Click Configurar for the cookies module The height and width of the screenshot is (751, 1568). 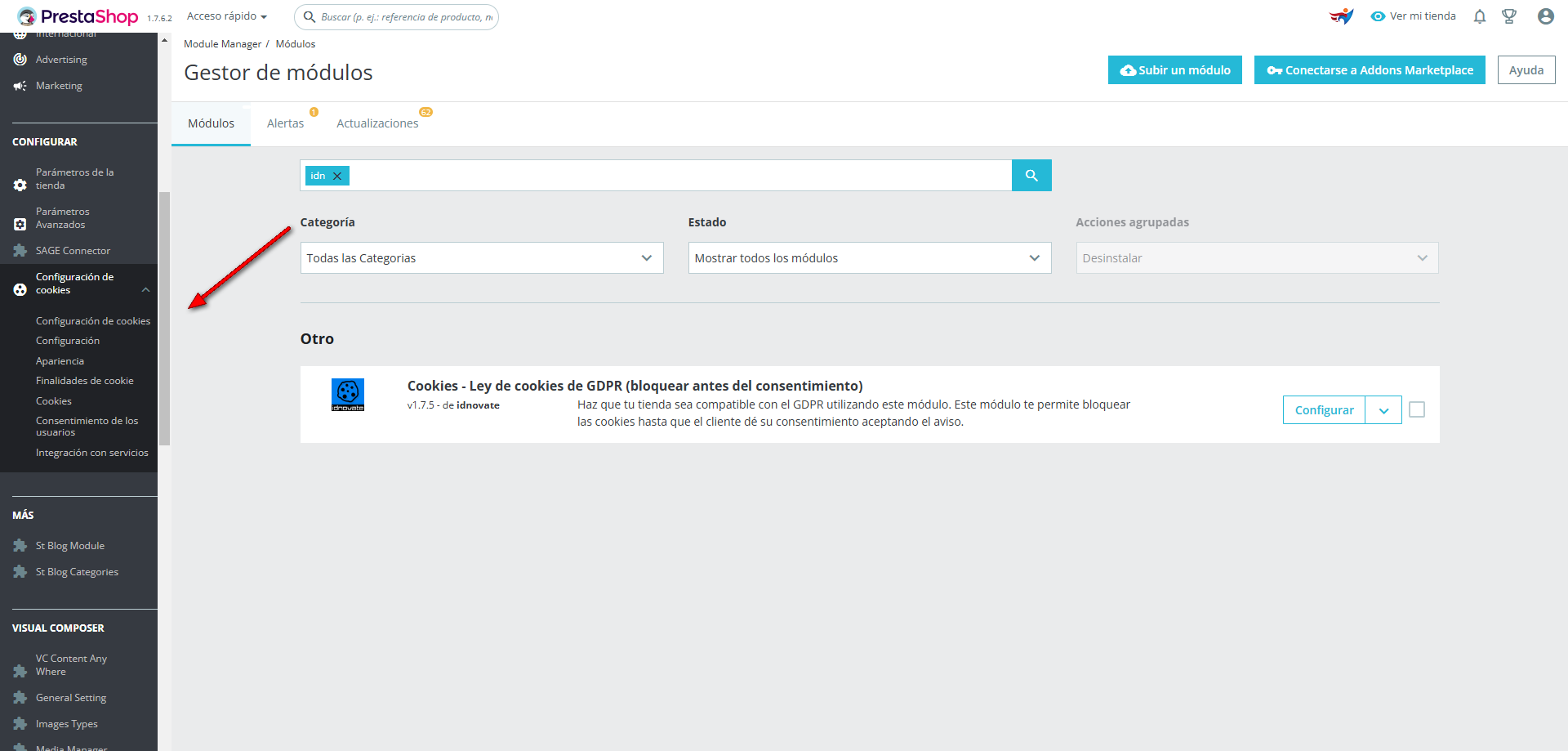(1325, 410)
